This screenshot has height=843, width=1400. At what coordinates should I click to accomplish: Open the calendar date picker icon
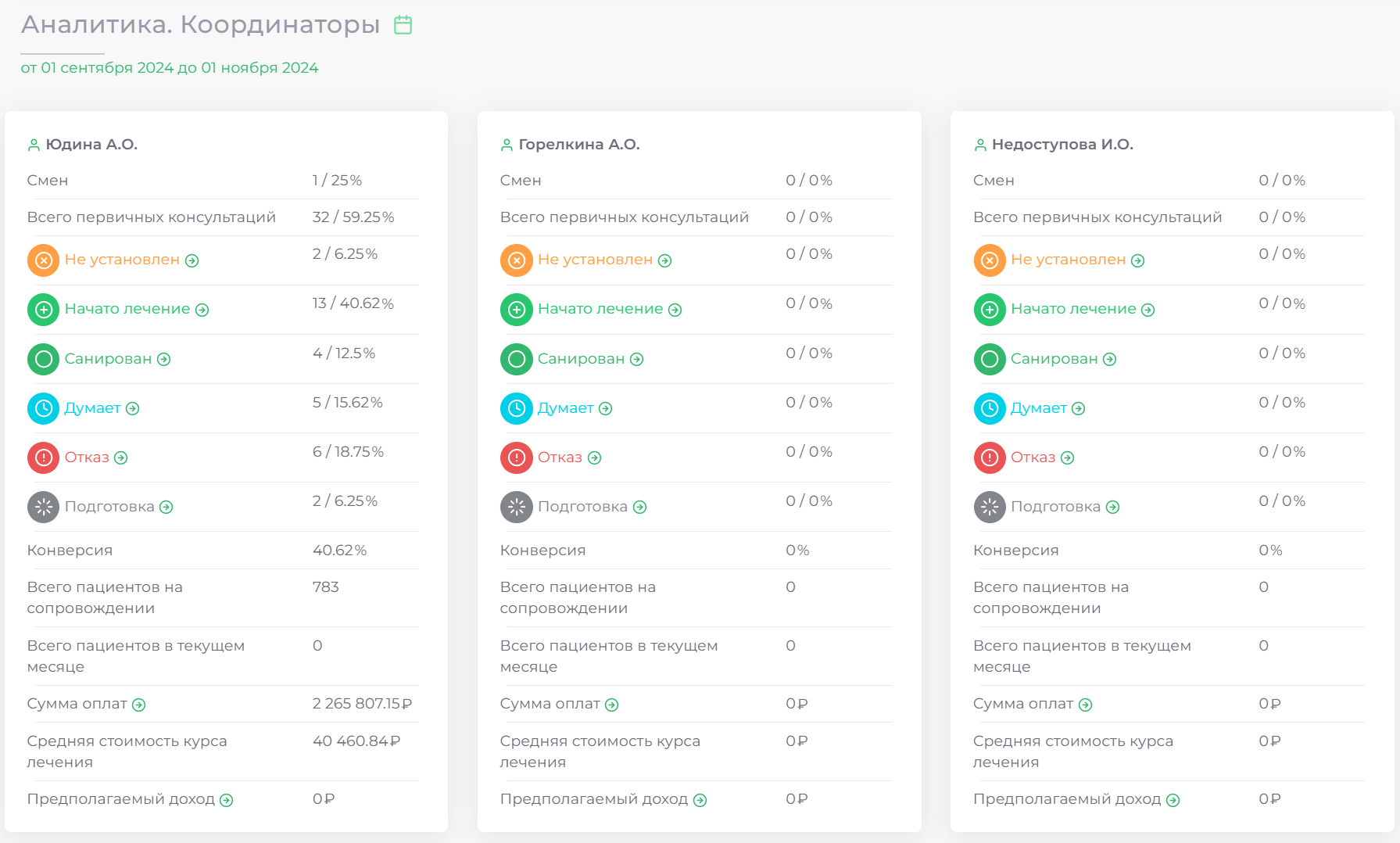(403, 25)
